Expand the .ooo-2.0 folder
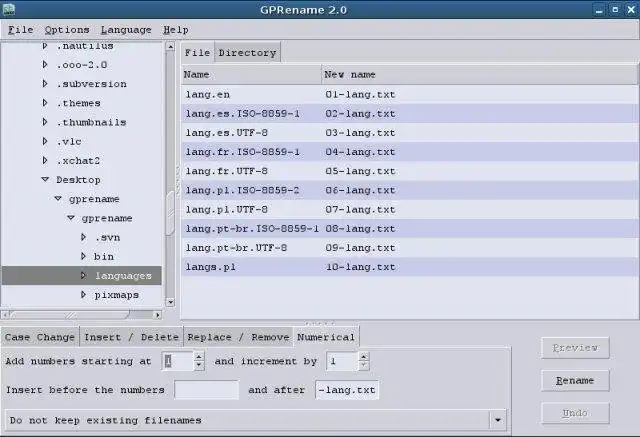Image resolution: width=640 pixels, height=437 pixels. (x=45, y=64)
